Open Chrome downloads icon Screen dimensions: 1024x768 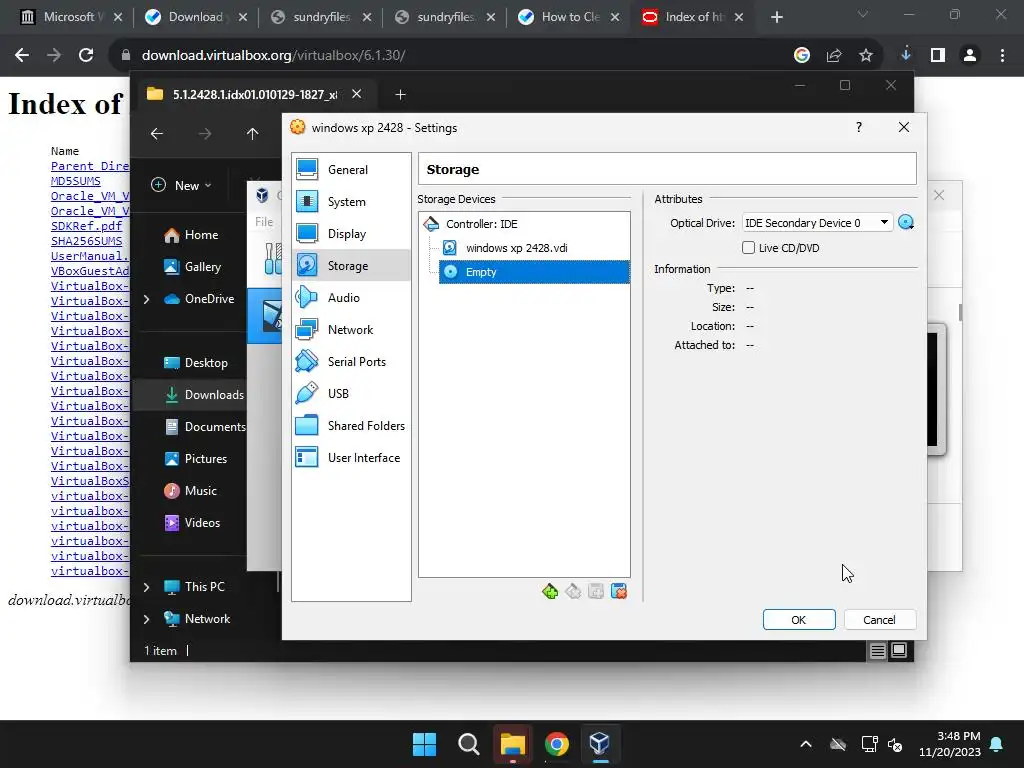tap(906, 56)
